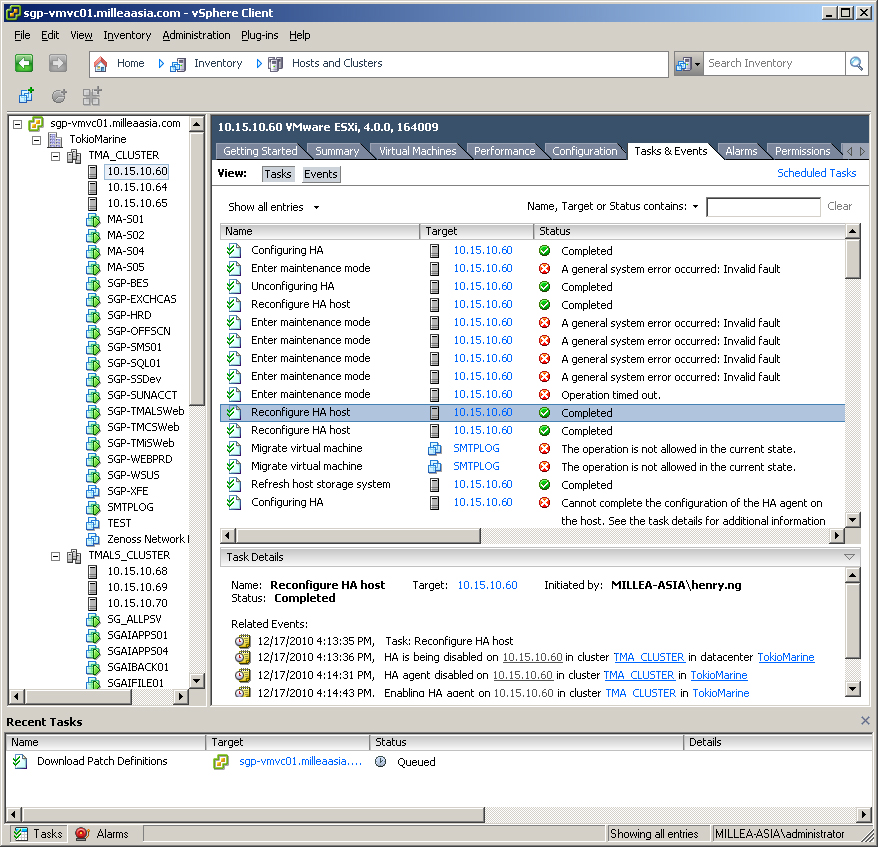Toggle the Tasks view button
This screenshot has width=878, height=847.
pyautogui.click(x=278, y=174)
